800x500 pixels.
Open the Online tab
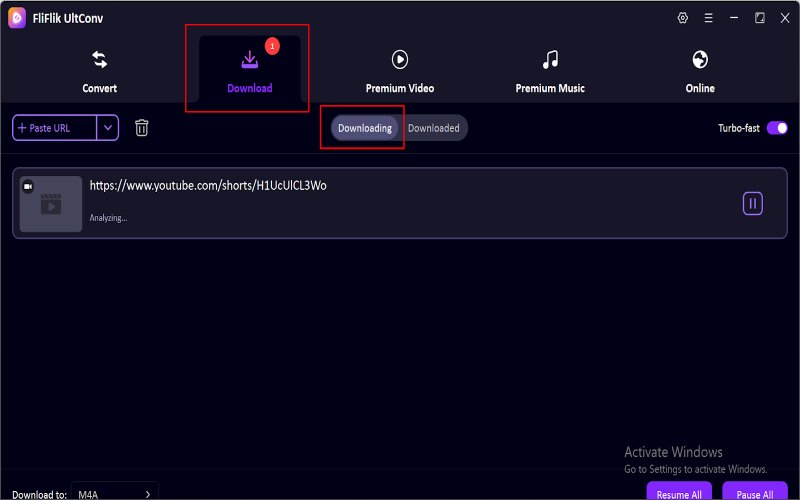(x=700, y=71)
